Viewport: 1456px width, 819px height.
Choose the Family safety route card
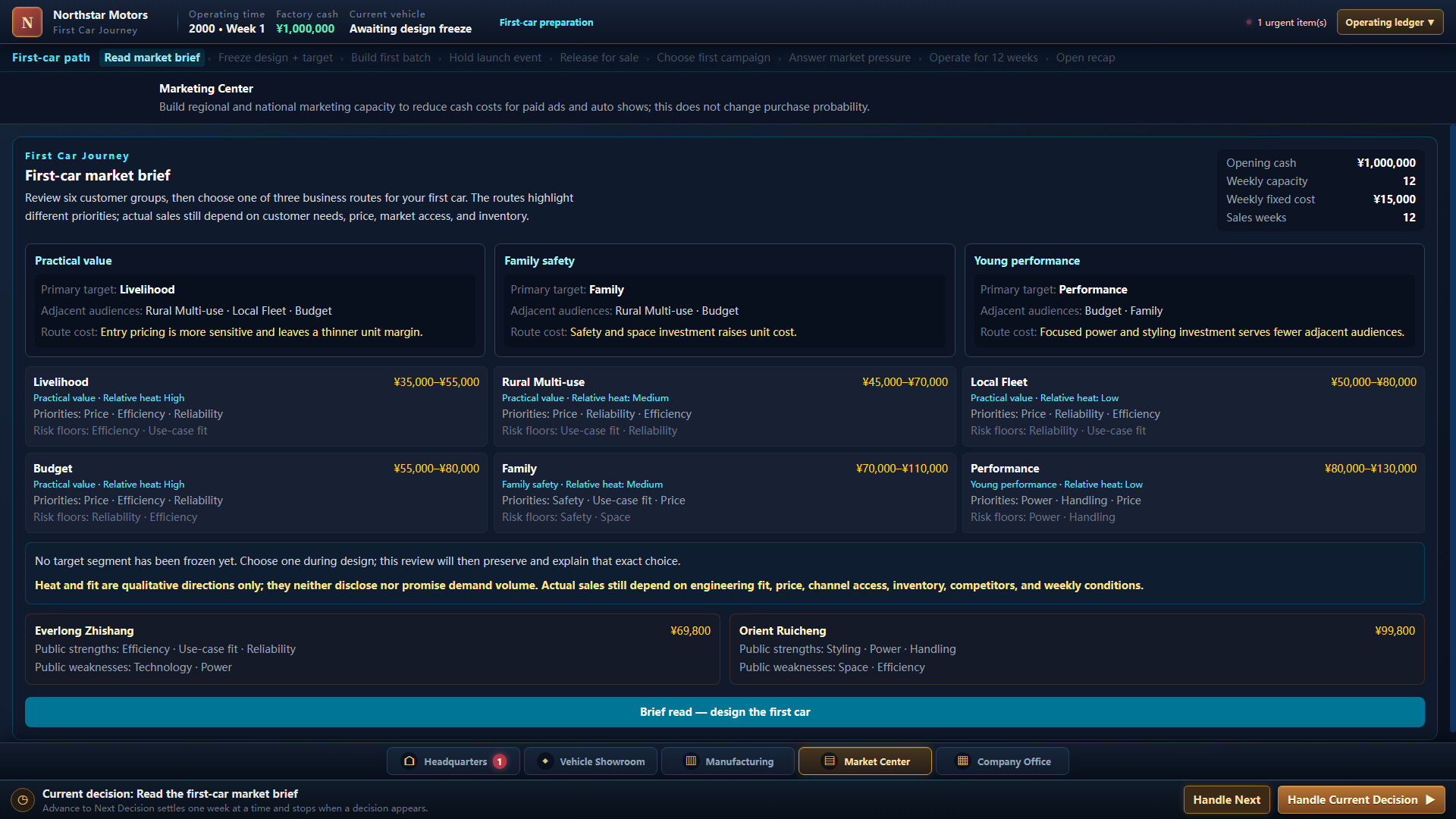[x=724, y=300]
